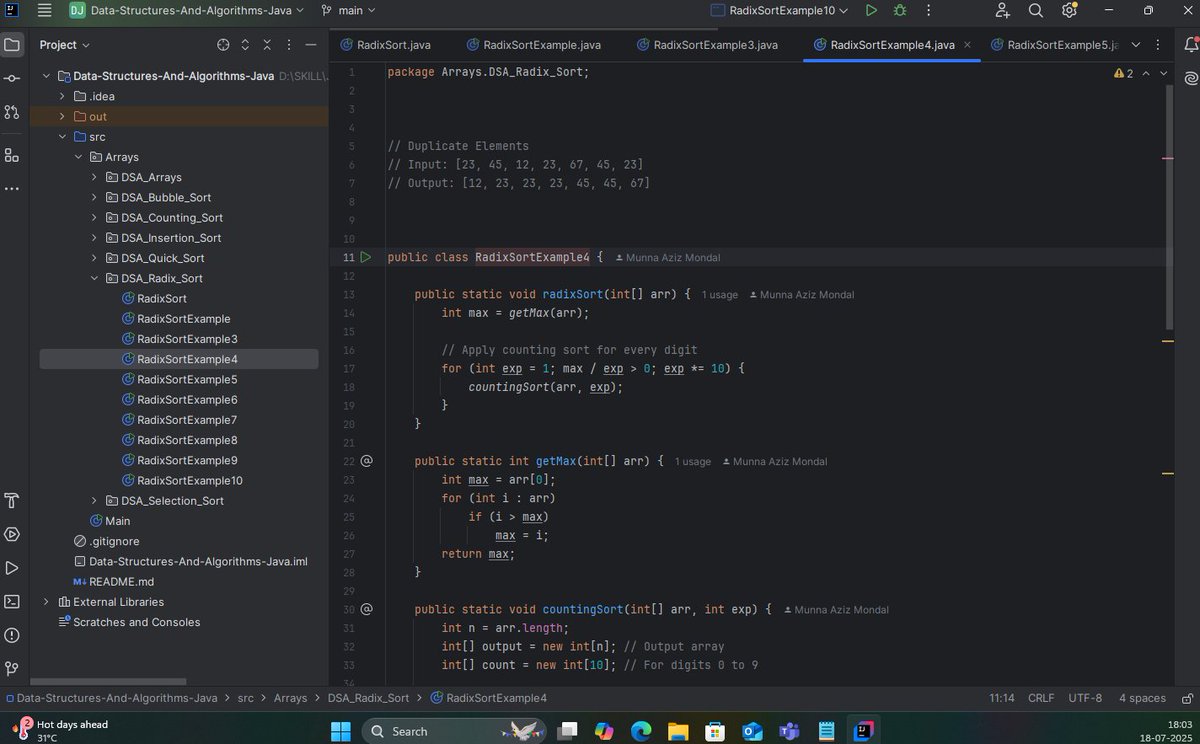Open the Services tool window
The image size is (1200, 744).
click(12, 534)
